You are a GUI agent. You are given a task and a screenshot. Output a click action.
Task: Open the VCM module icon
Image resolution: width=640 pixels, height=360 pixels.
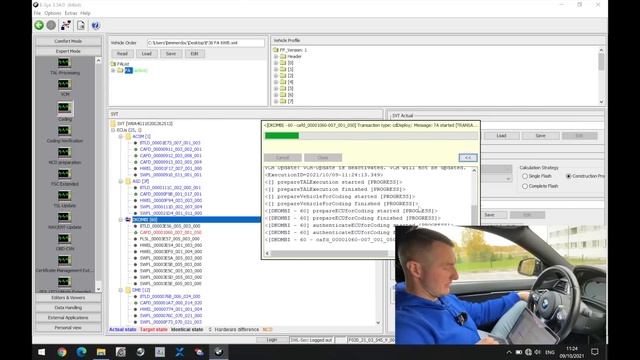coord(64,84)
